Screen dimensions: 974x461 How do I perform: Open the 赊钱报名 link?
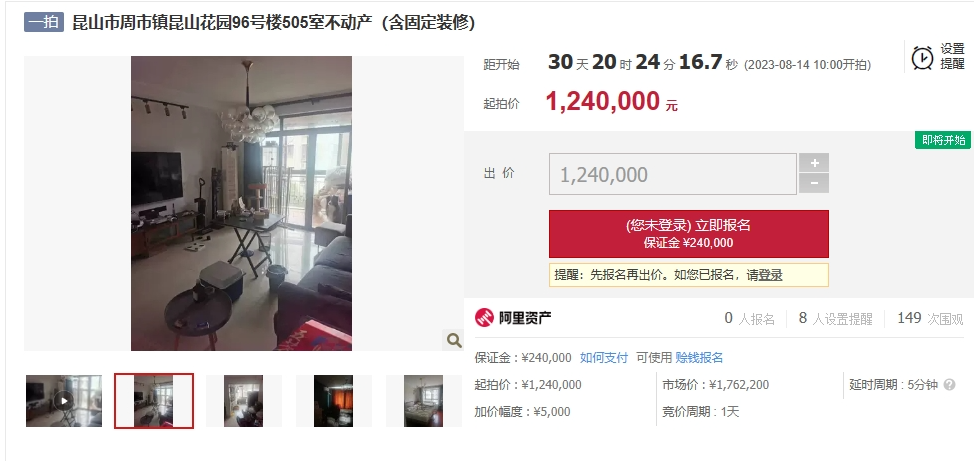pos(699,358)
